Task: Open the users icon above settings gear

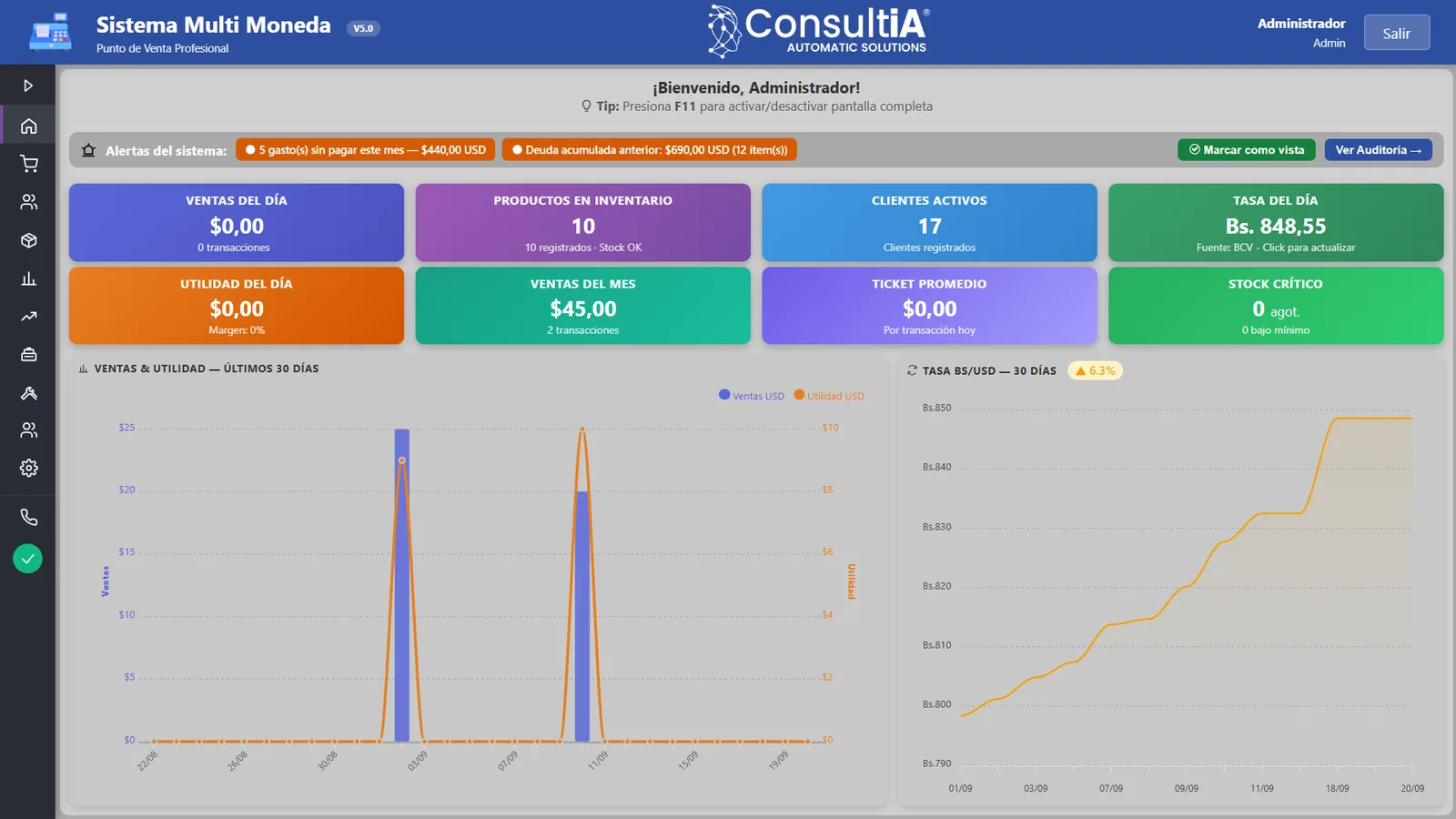Action: [28, 430]
